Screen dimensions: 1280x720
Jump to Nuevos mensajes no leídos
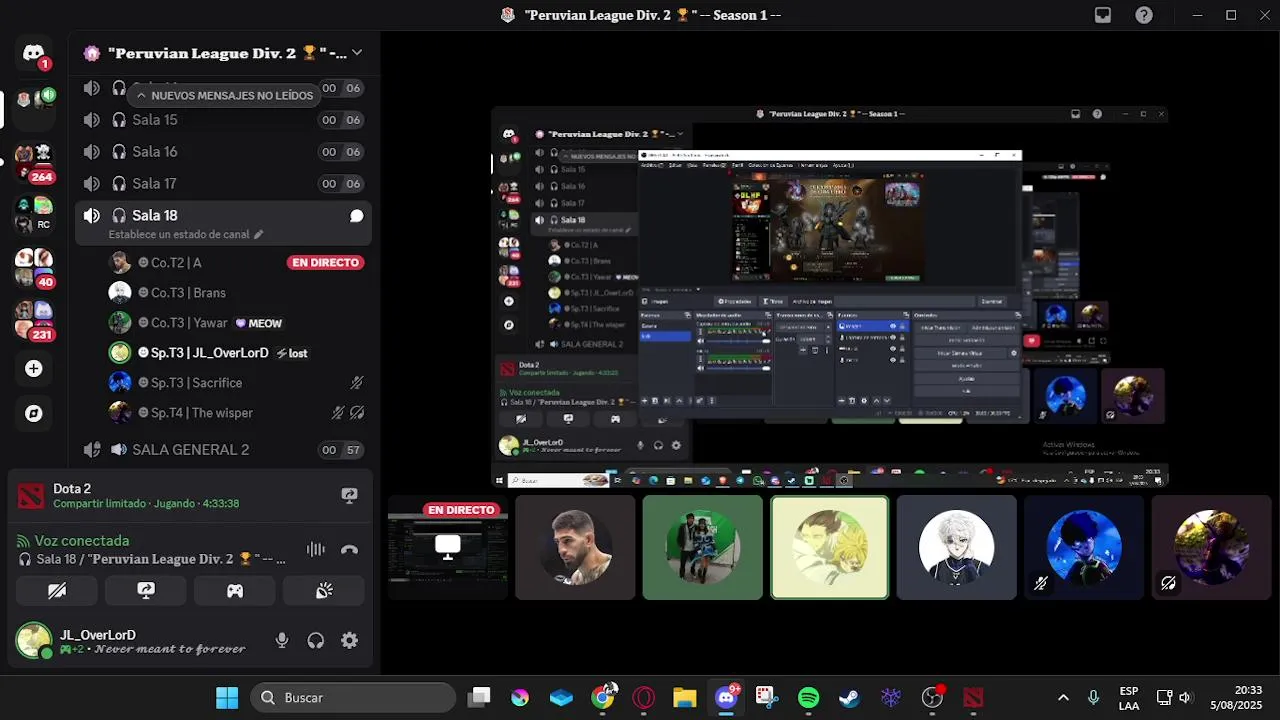pos(224,95)
